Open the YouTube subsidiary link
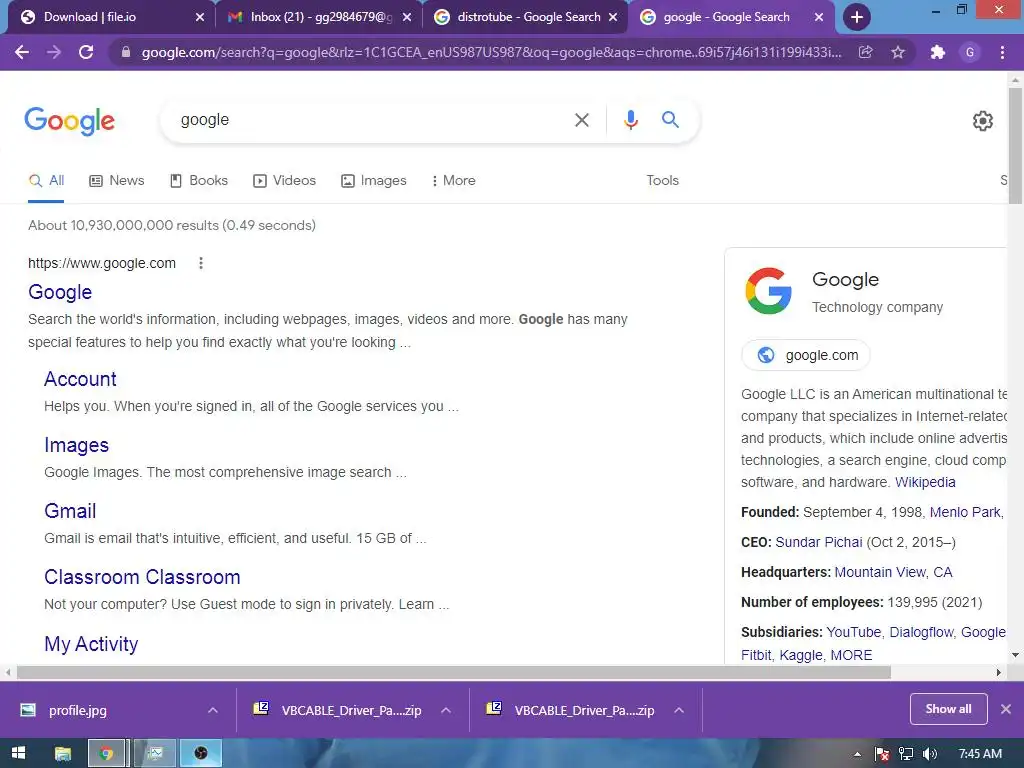1024x768 pixels. pyautogui.click(x=854, y=632)
